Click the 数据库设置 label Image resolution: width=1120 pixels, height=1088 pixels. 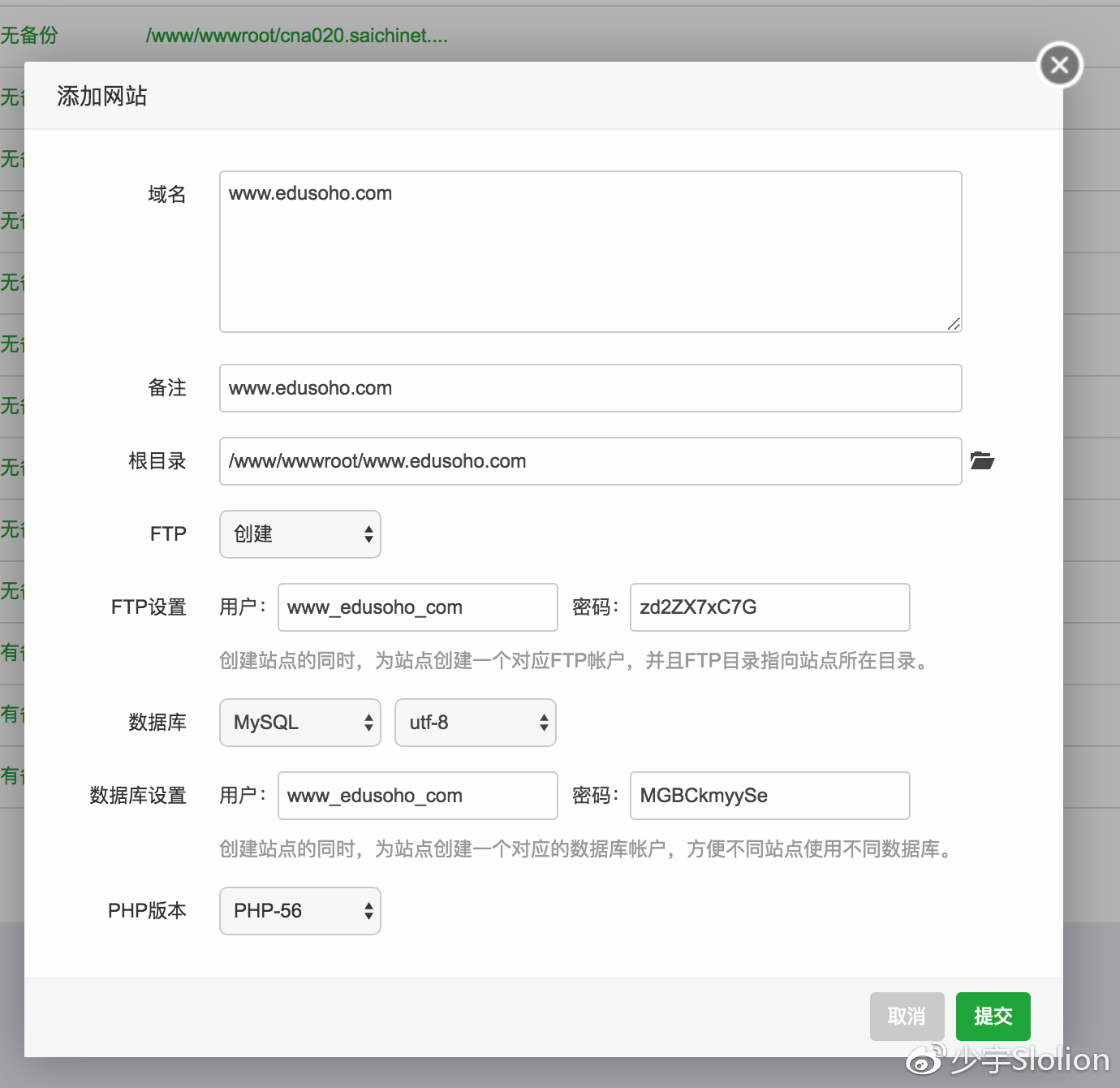[x=138, y=796]
